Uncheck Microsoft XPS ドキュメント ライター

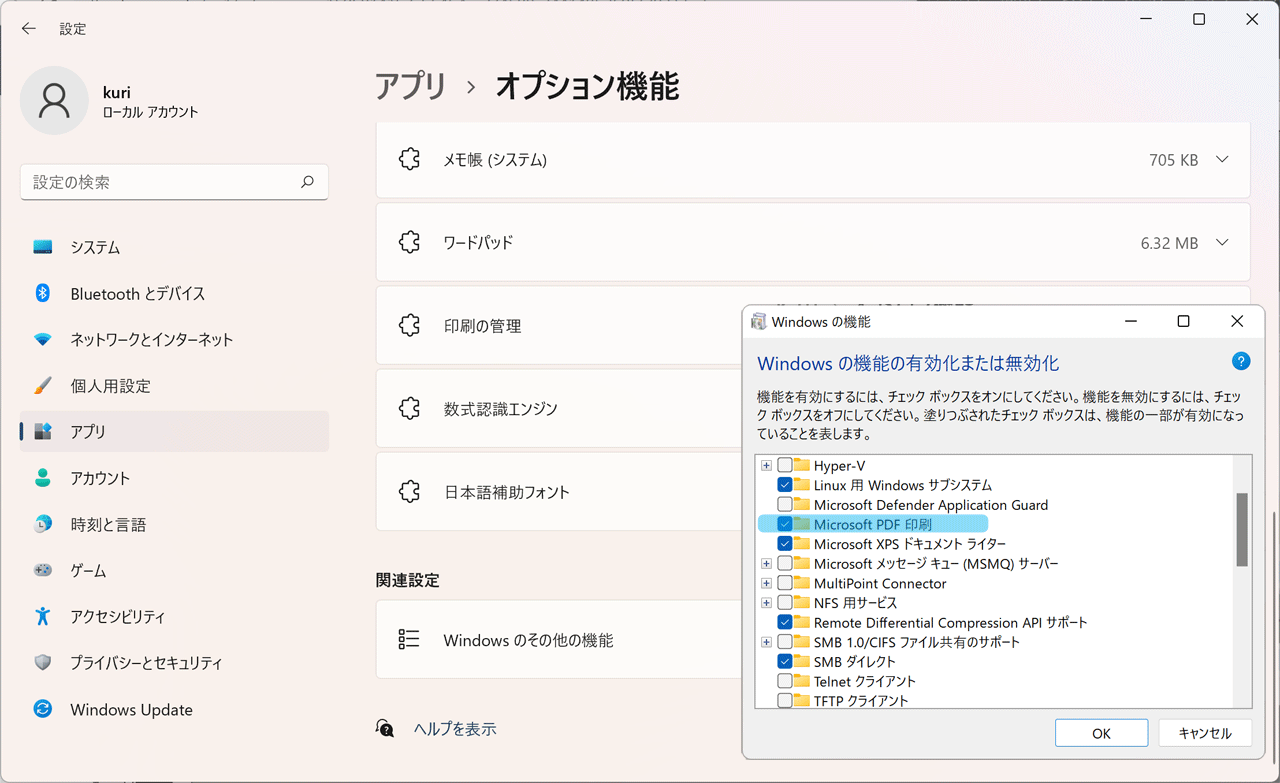click(x=785, y=544)
